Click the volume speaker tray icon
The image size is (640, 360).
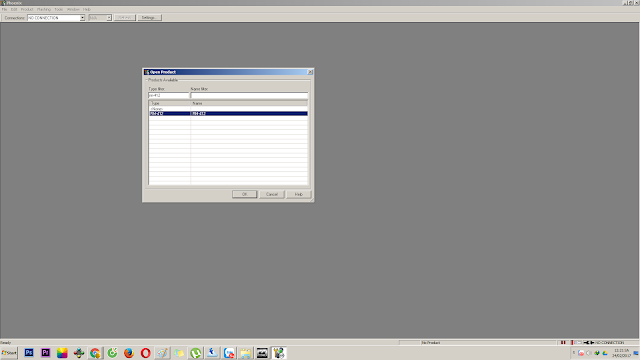[x=589, y=353]
